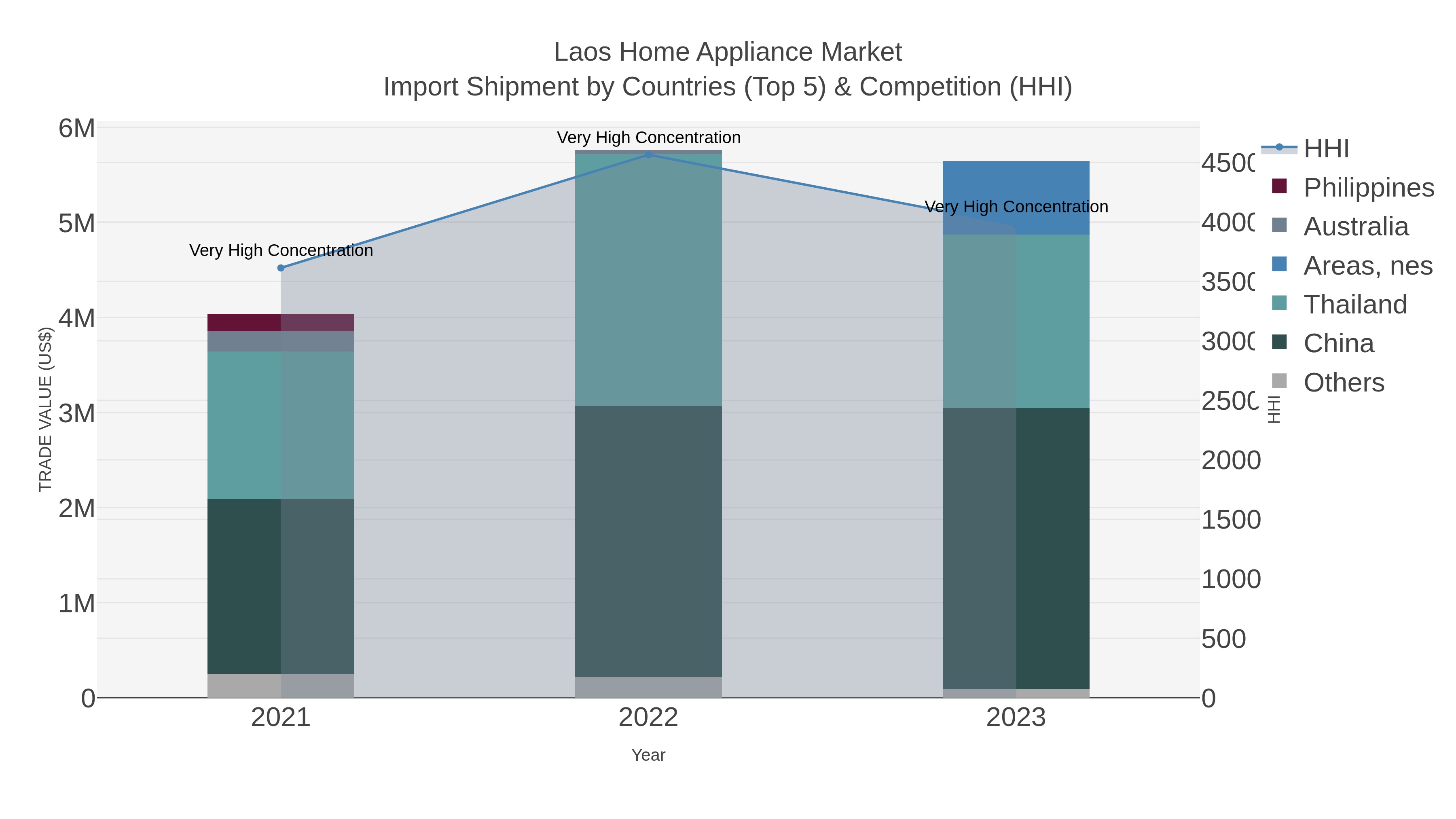The image size is (1456, 819).
Task: Click the 3M left axis tick label
Action: [77, 413]
